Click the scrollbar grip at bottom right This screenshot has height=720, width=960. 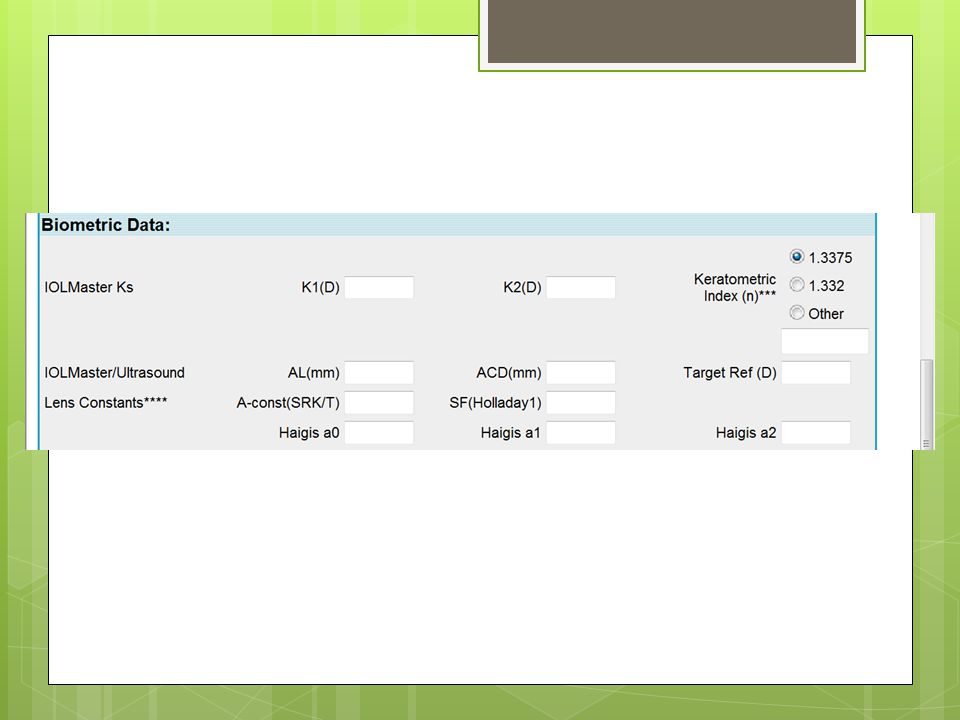tap(926, 444)
